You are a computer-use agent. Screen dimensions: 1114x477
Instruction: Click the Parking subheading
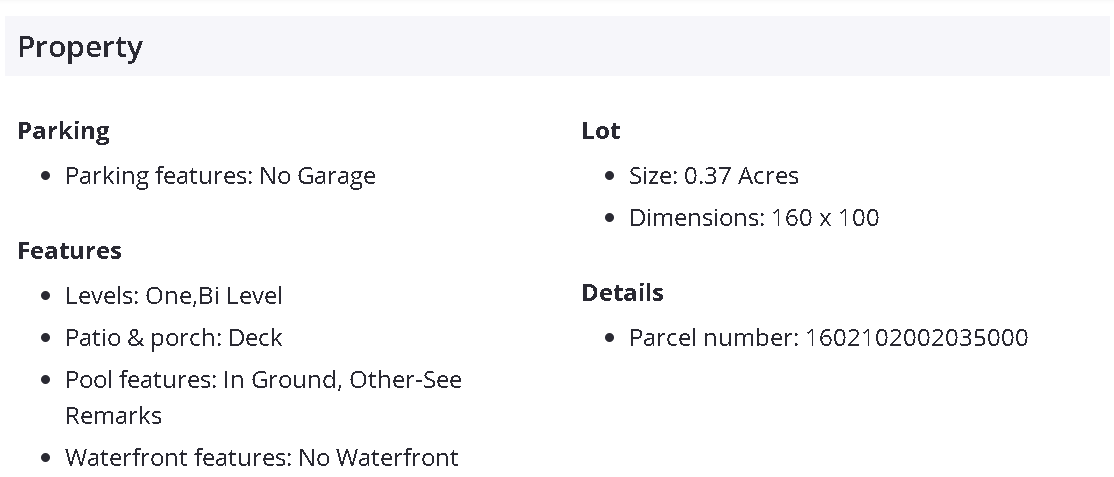tap(63, 131)
